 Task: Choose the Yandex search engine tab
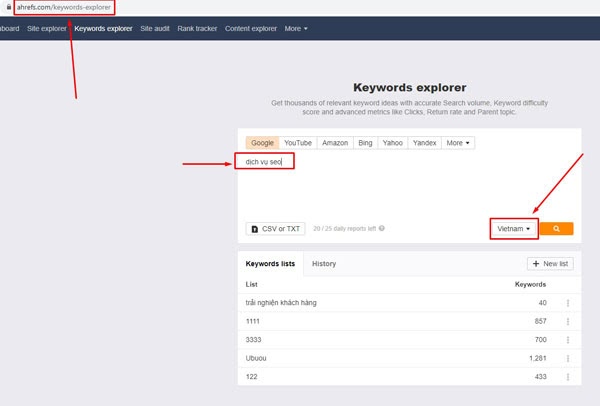pos(424,143)
